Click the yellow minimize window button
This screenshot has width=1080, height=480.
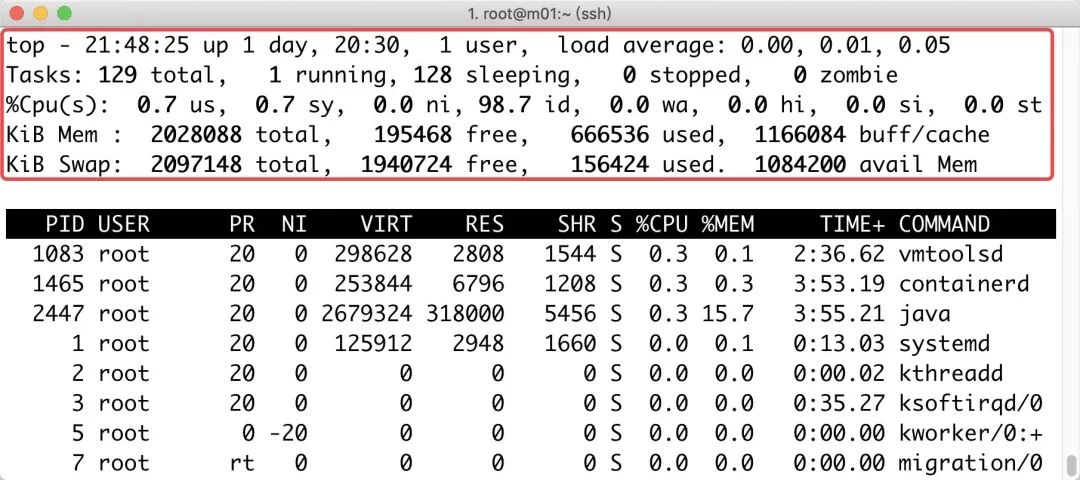[41, 14]
